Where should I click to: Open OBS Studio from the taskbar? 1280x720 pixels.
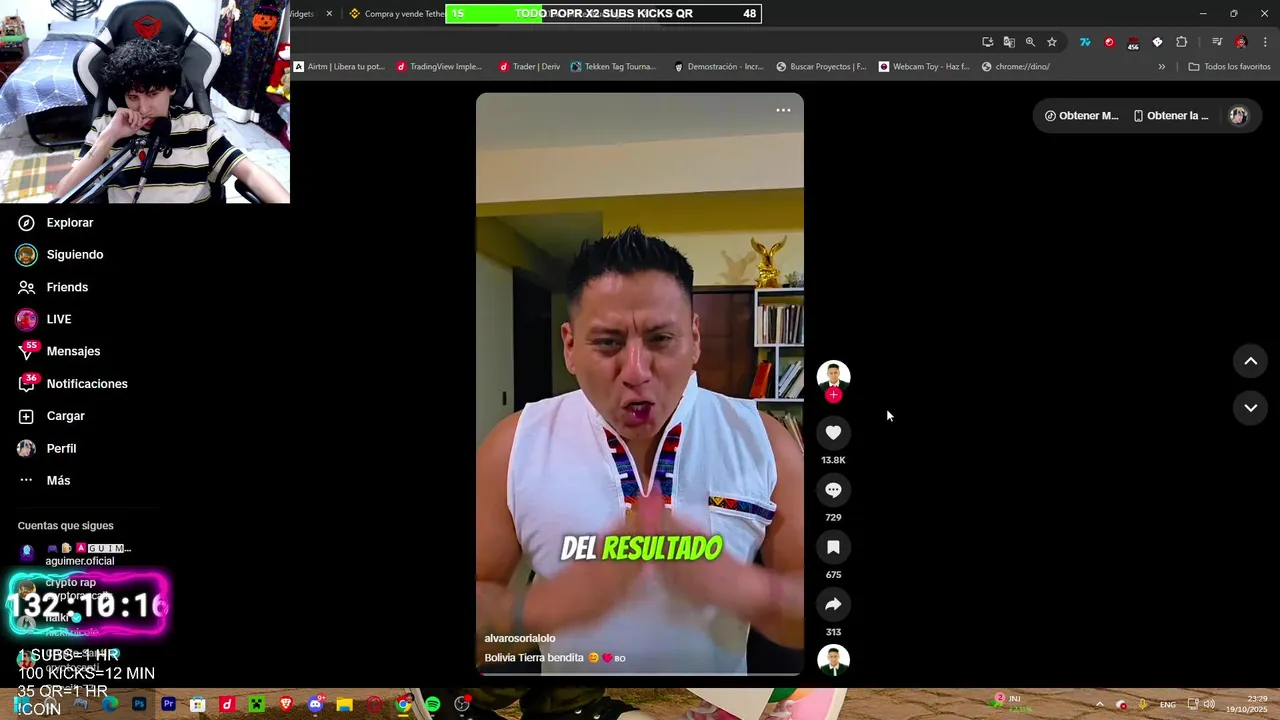[462, 704]
